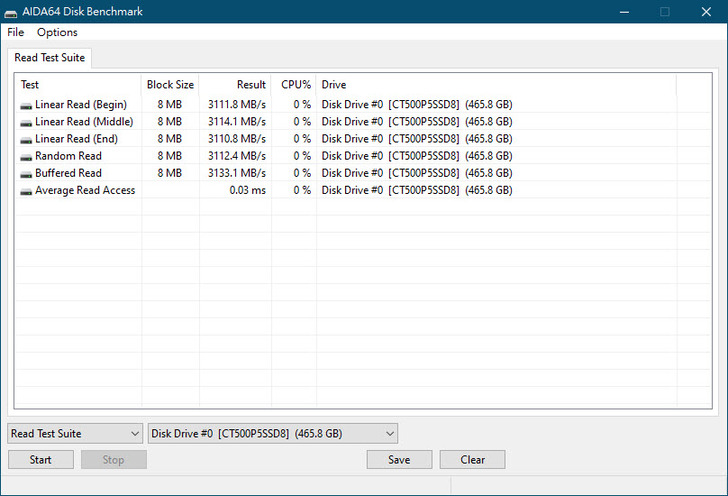
Task: Click the Save button
Action: tap(399, 460)
